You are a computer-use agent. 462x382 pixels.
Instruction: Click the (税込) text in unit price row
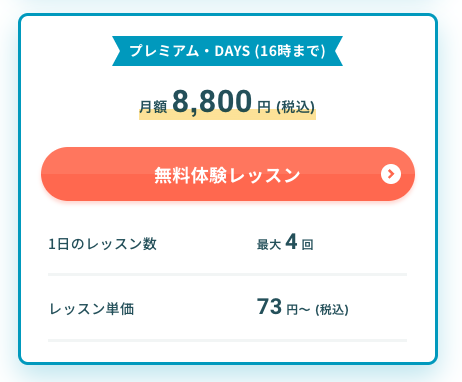tap(332, 310)
